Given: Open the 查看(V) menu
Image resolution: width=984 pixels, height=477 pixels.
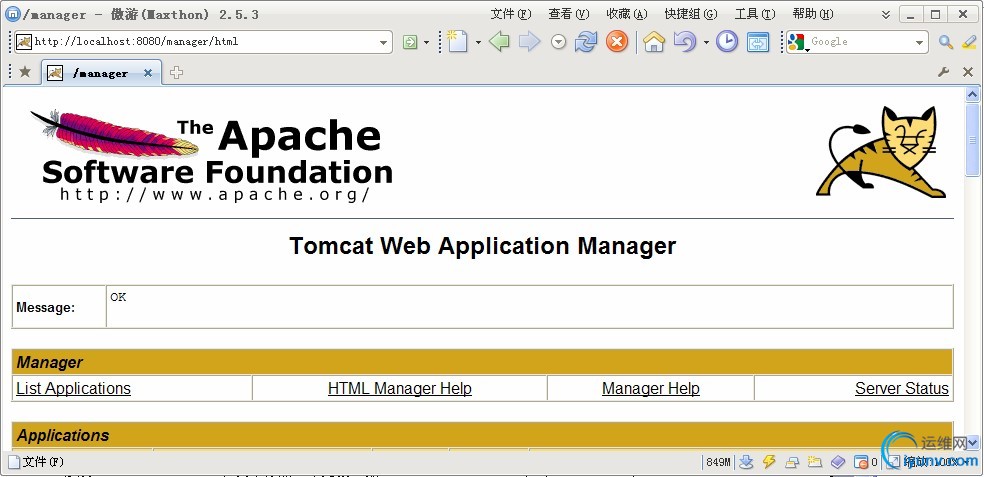Looking at the screenshot, I should coord(569,14).
